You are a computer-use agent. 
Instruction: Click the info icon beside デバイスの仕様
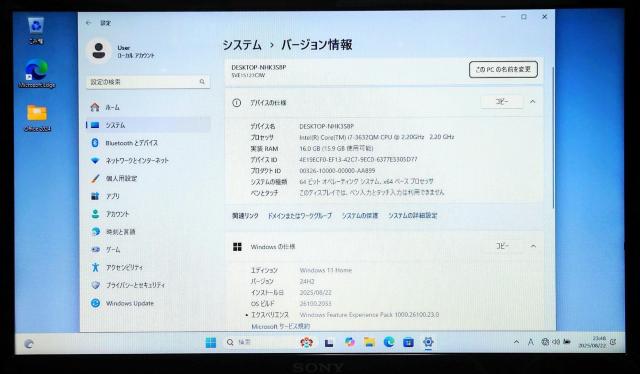pos(236,103)
